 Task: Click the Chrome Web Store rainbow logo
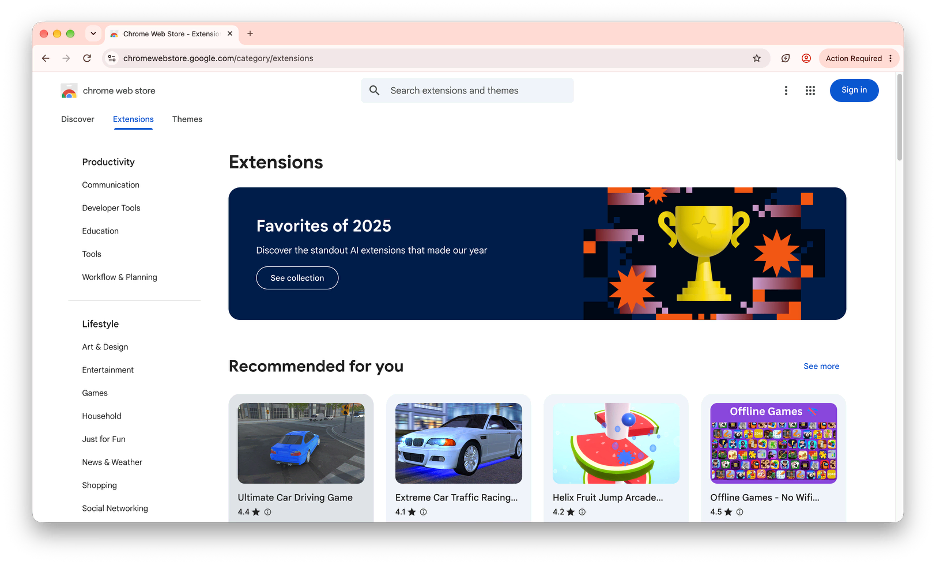pyautogui.click(x=69, y=91)
